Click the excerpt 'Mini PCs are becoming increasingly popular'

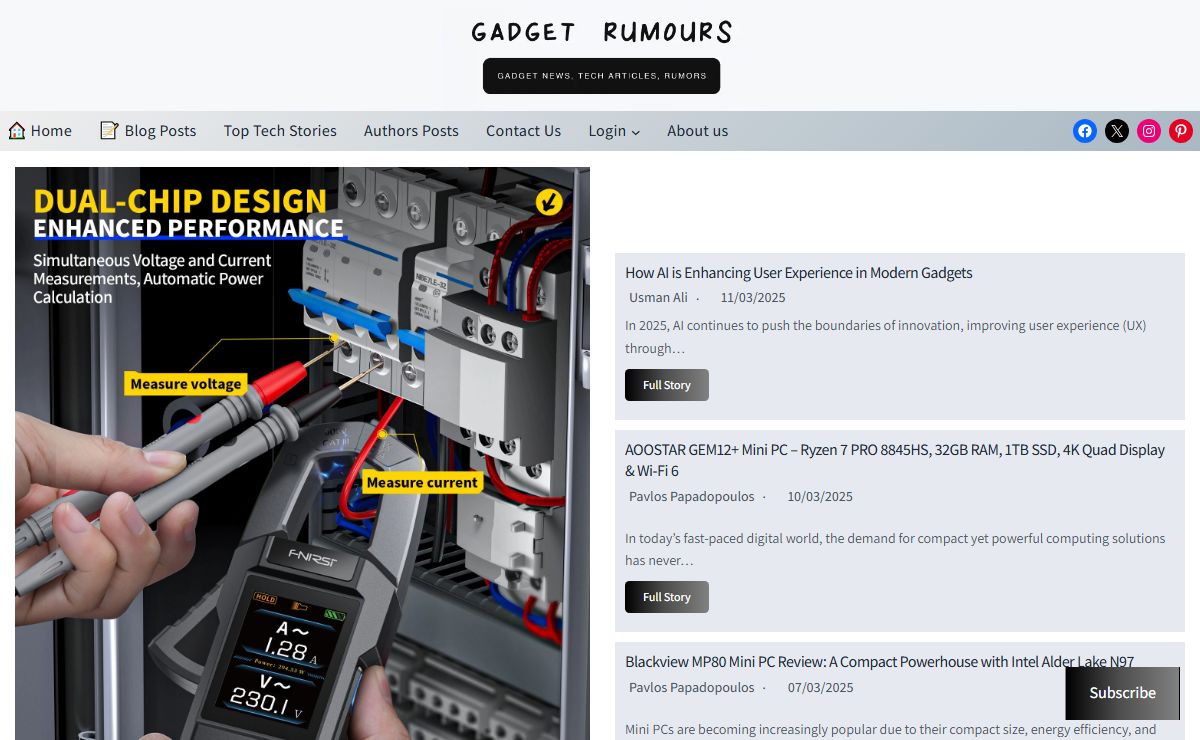890,730
